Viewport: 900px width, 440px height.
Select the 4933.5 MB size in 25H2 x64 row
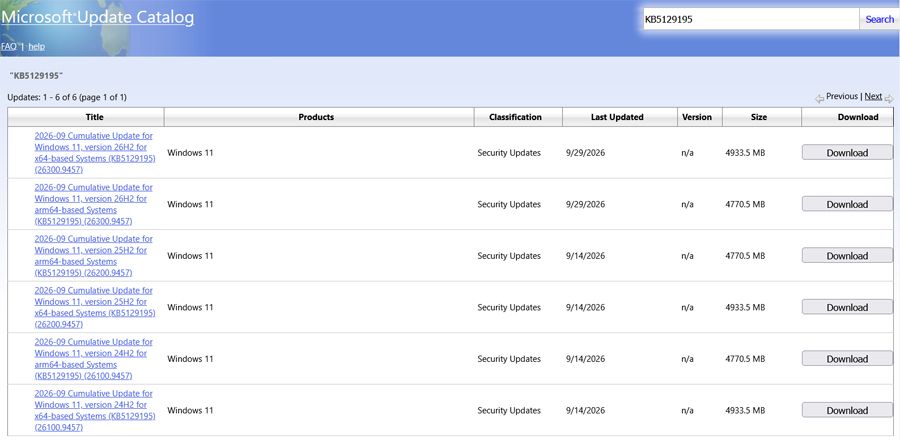point(745,307)
